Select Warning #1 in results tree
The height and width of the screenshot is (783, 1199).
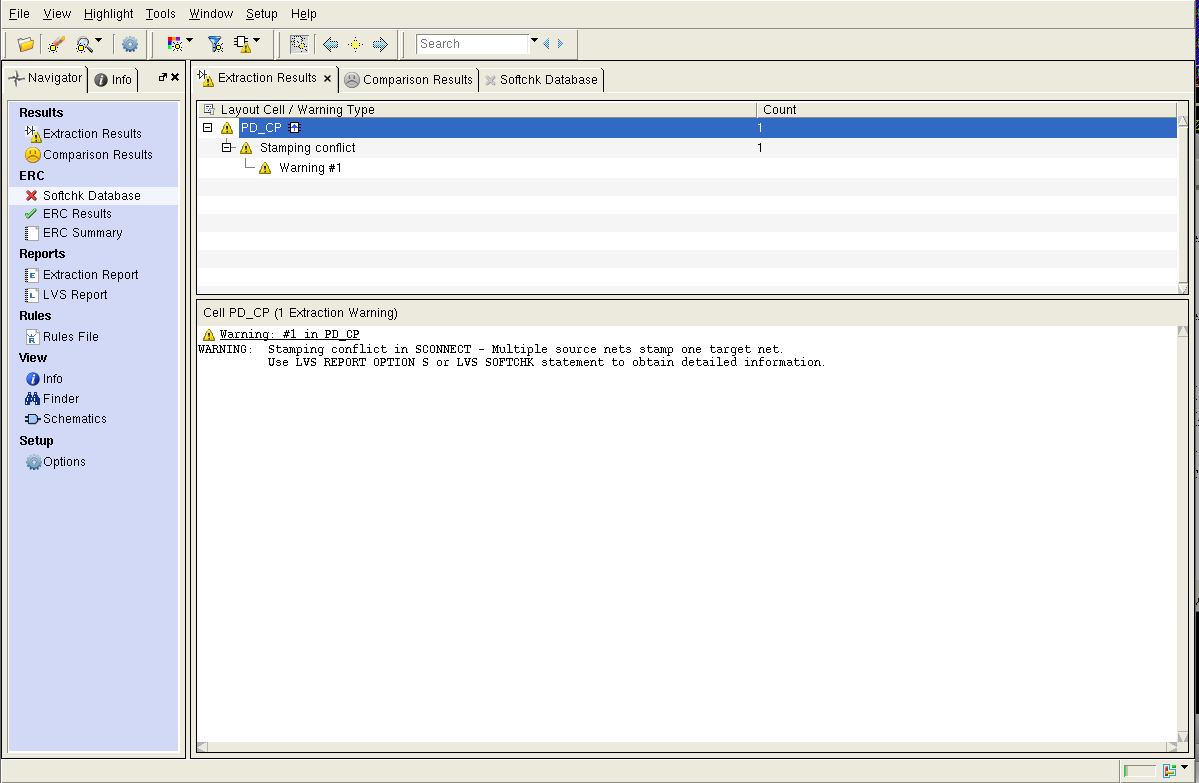pos(310,168)
